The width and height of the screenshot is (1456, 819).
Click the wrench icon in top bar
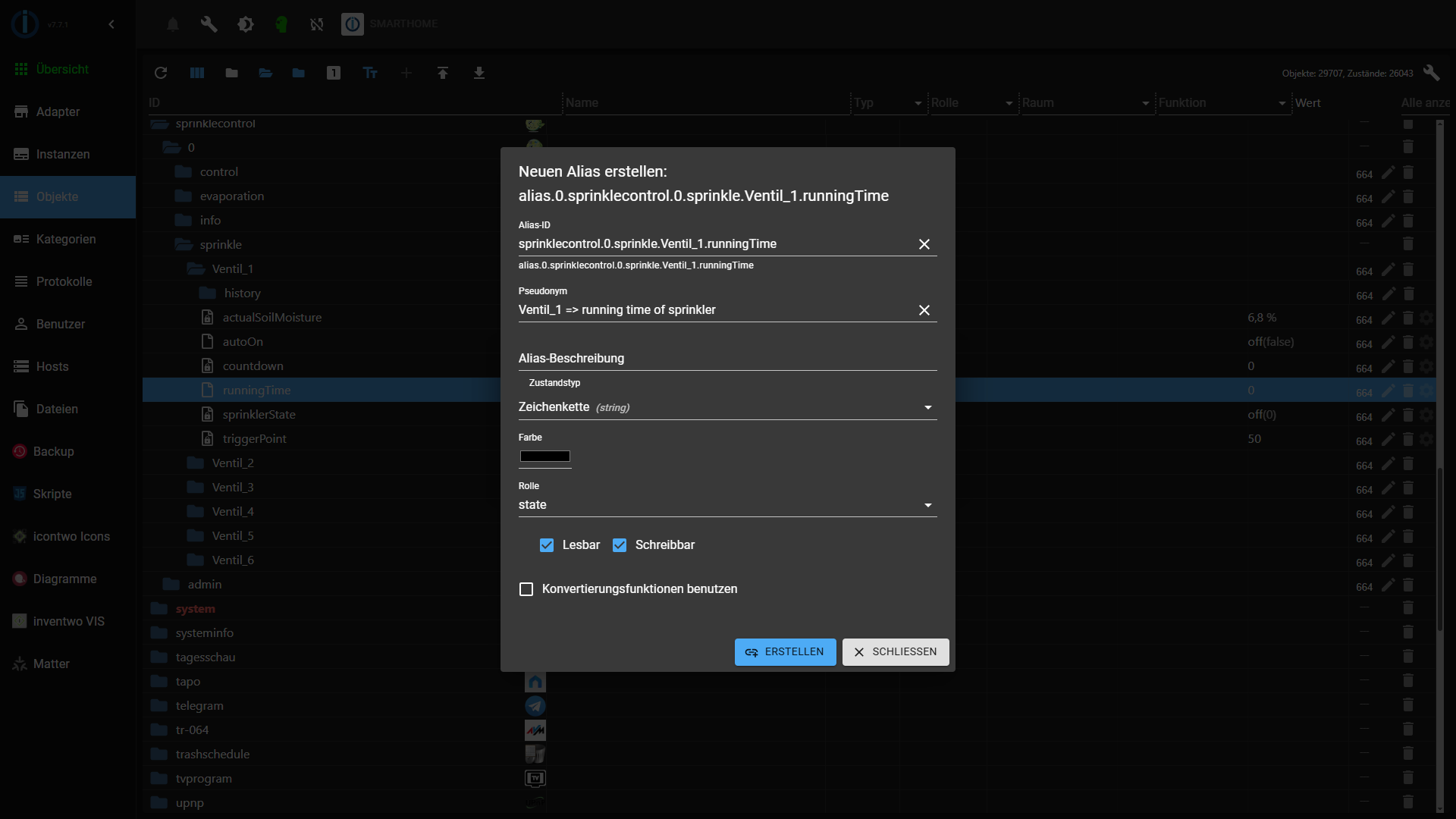(x=209, y=24)
